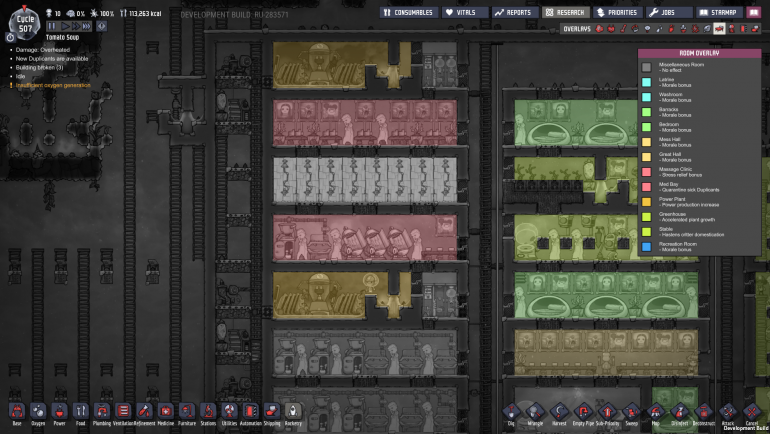Open the Base build category
This screenshot has height=434, width=770.
[x=17, y=411]
